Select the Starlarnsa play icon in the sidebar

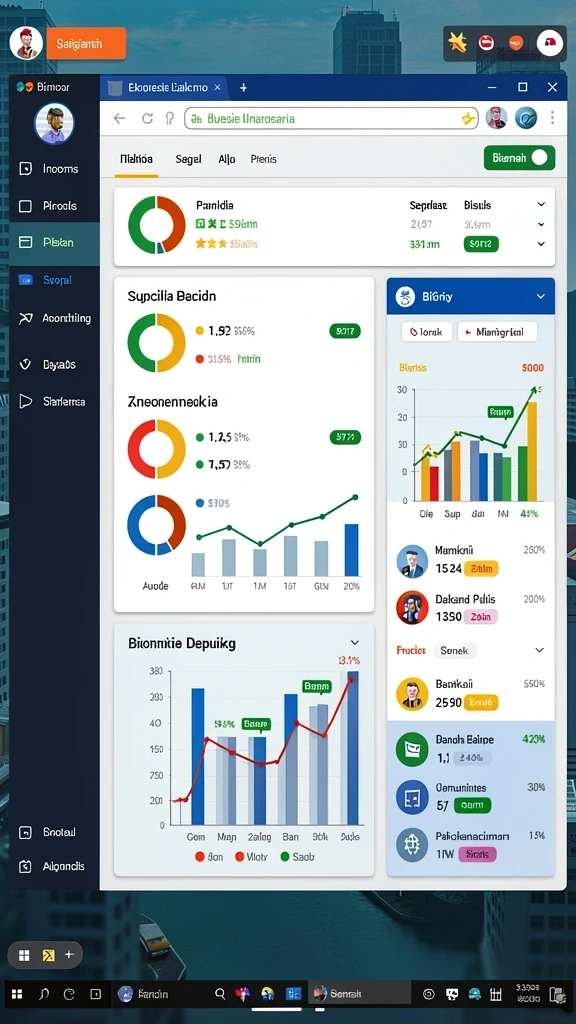25,401
